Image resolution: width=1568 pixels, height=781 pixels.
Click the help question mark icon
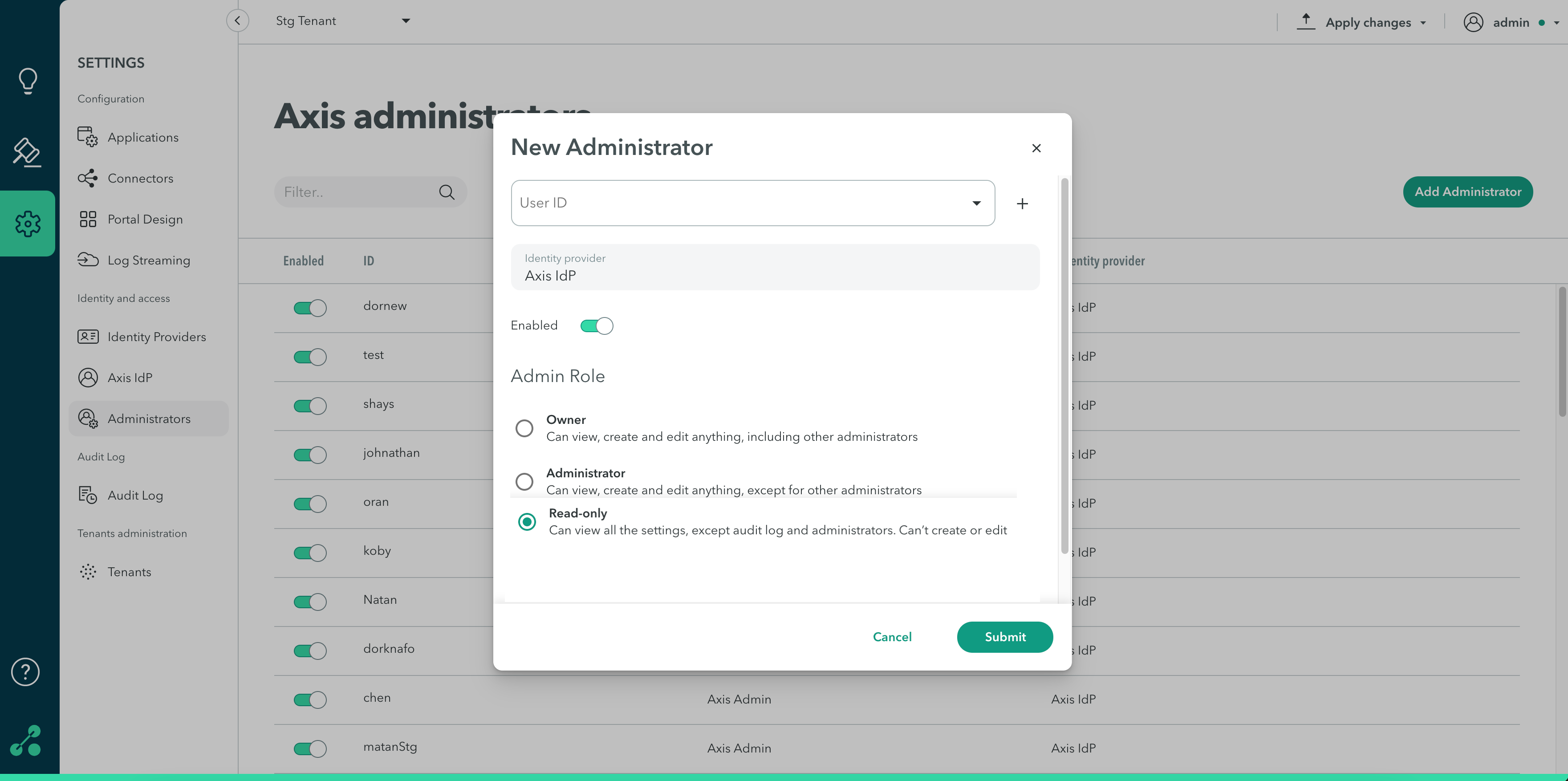(x=25, y=672)
